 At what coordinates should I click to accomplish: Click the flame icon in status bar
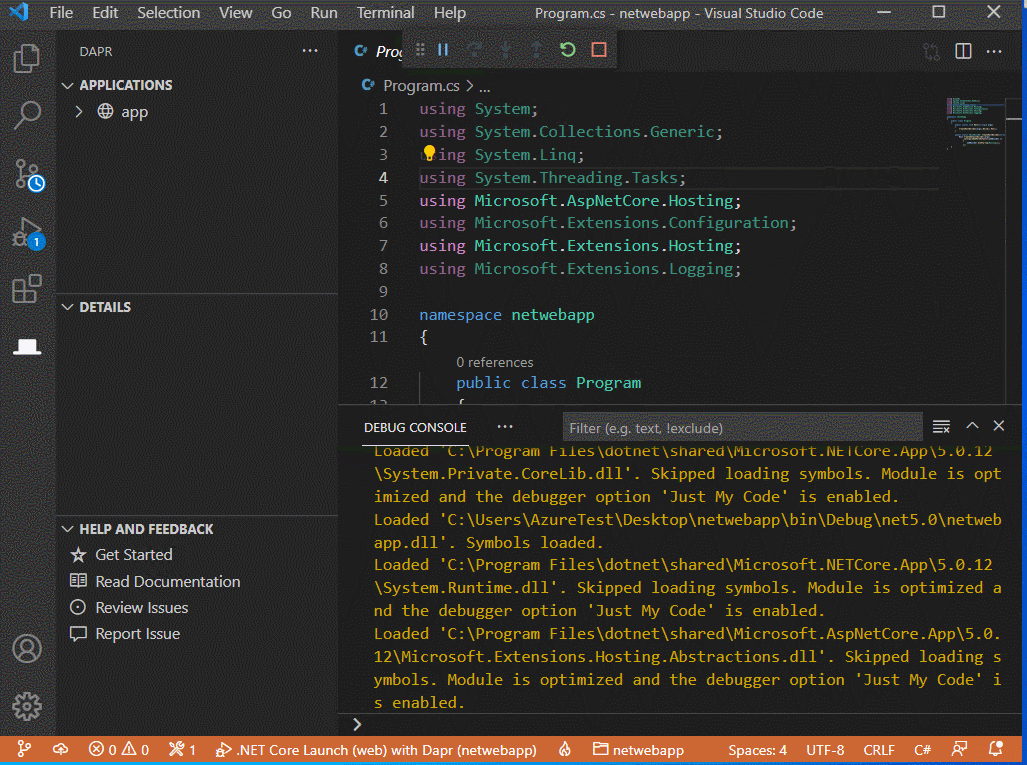point(565,749)
